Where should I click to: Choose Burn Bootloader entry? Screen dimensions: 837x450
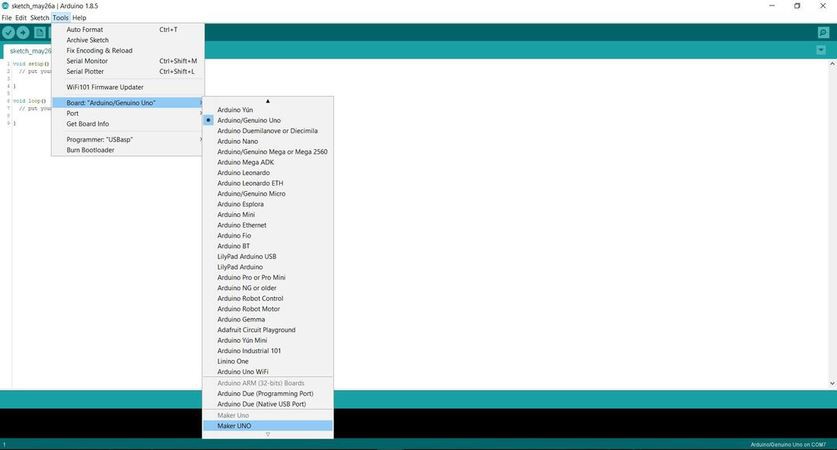tap(128, 150)
